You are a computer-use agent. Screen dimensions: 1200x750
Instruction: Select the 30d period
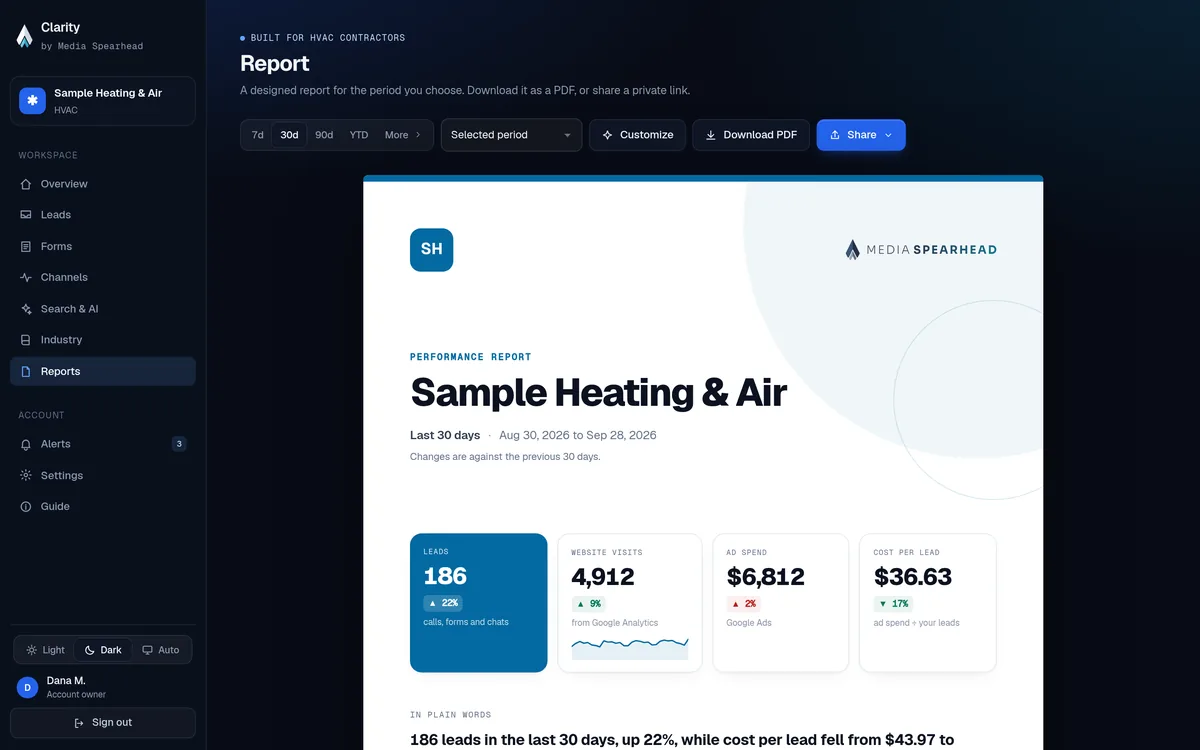click(x=289, y=135)
